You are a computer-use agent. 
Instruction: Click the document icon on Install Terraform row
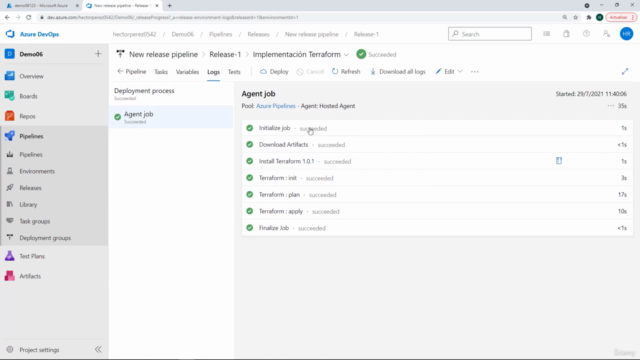click(x=559, y=161)
